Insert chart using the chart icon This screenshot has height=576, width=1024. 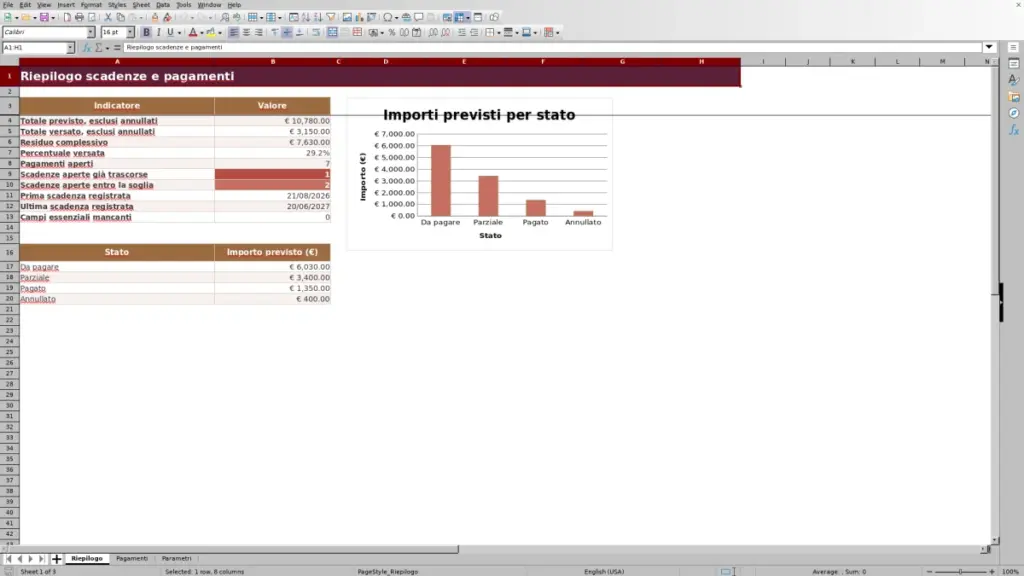pyautogui.click(x=359, y=17)
